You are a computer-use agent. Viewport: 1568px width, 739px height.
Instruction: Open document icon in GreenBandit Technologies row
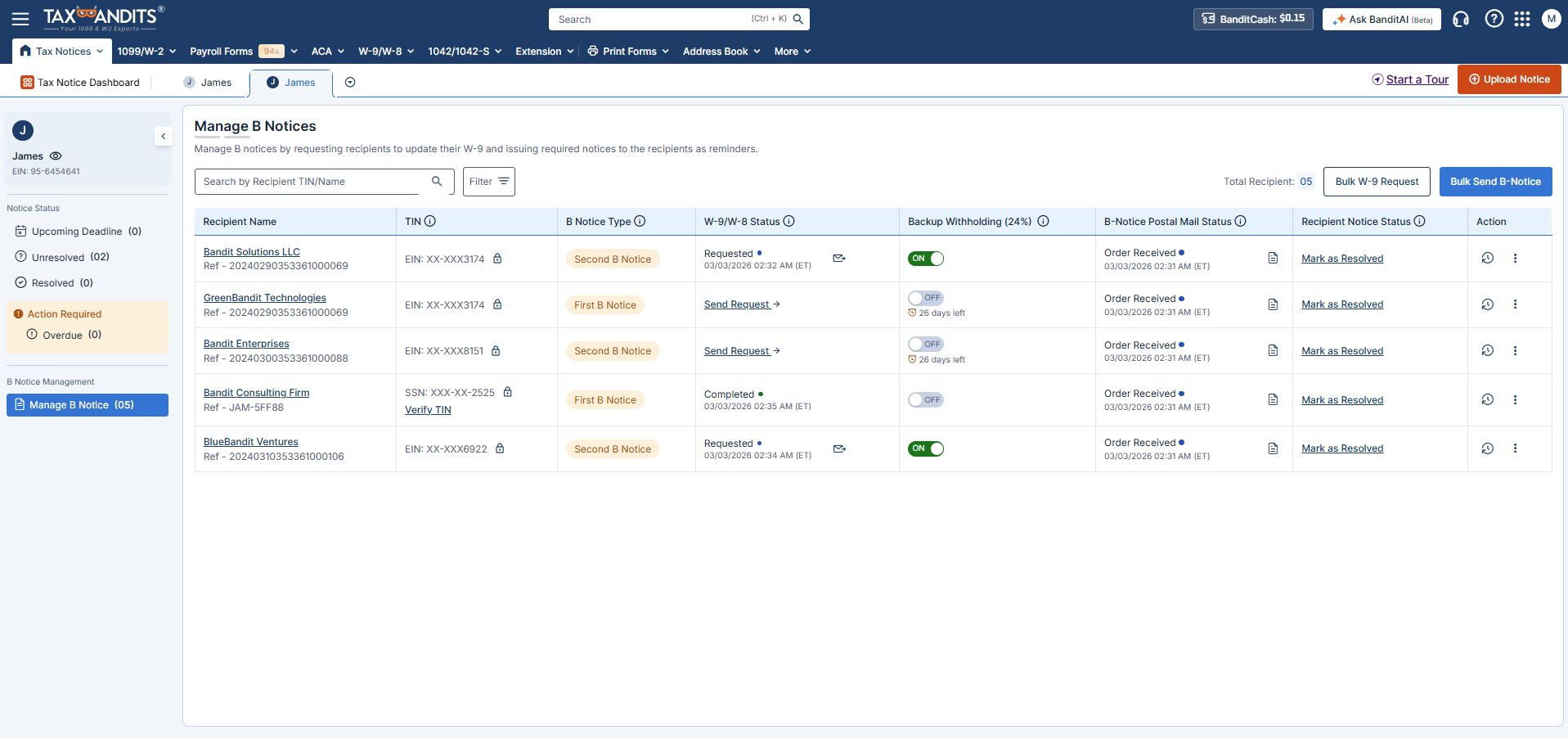pos(1273,304)
